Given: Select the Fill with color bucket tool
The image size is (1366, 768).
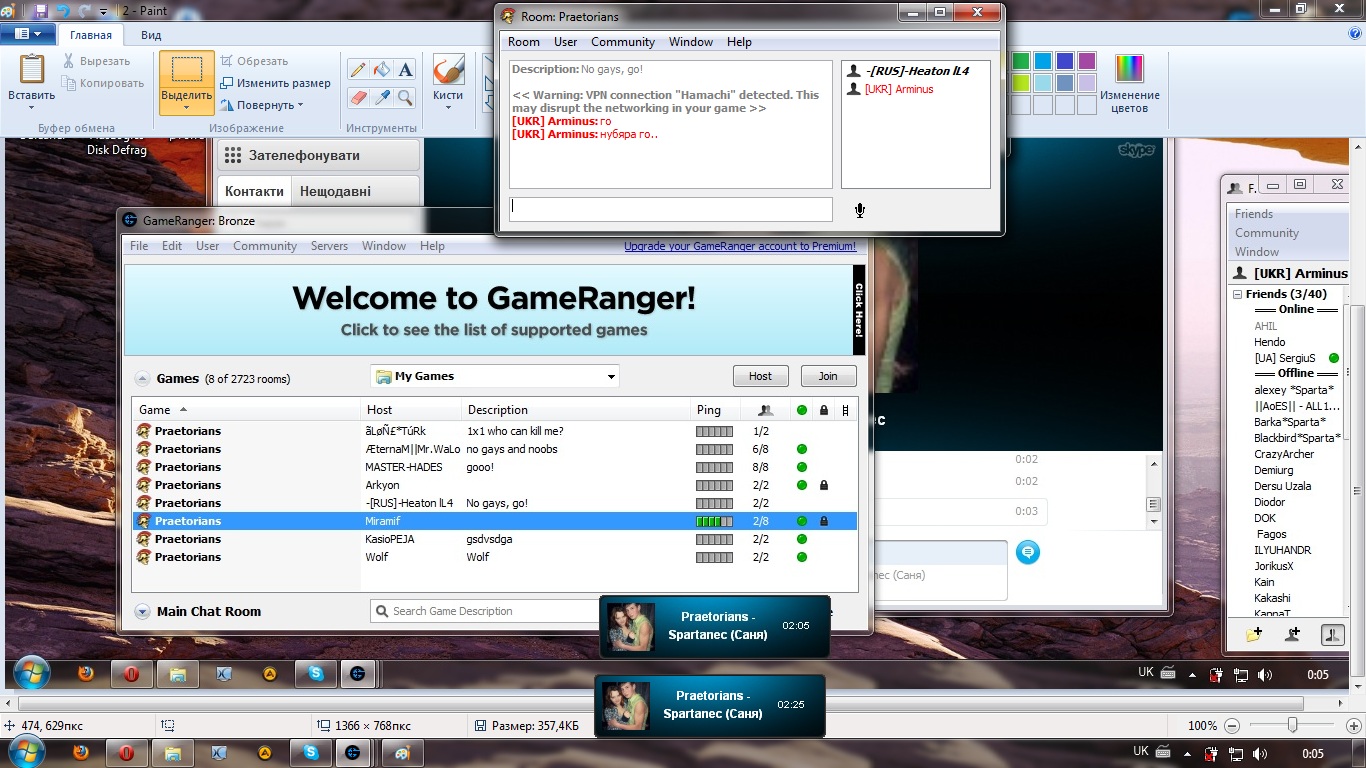Looking at the screenshot, I should (x=381, y=70).
